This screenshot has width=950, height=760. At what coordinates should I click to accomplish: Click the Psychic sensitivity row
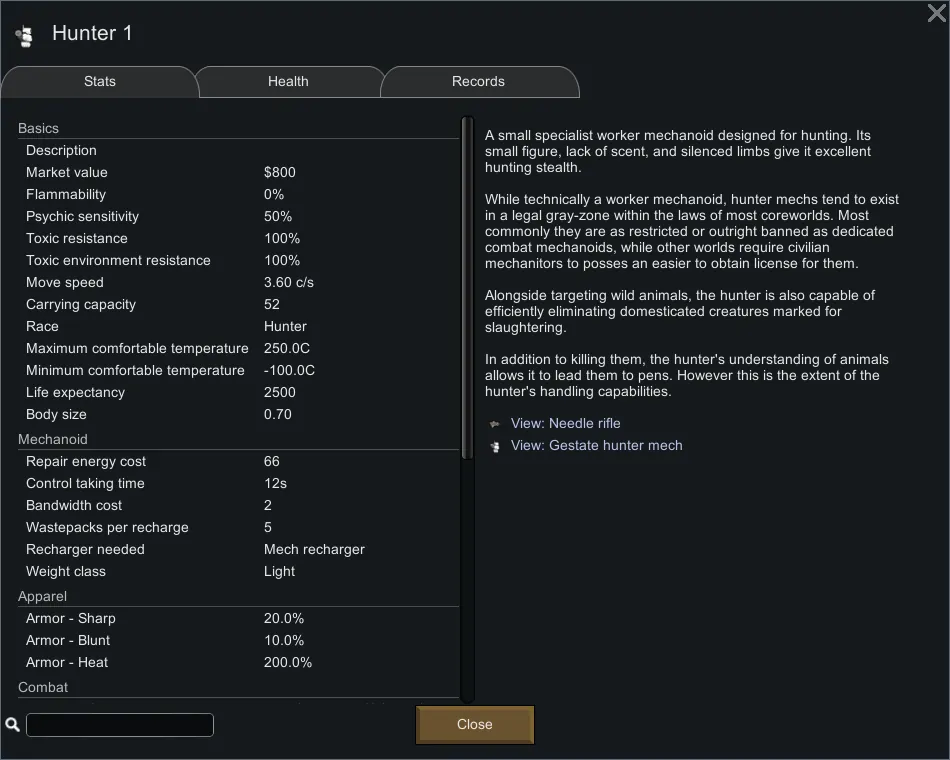pos(240,217)
